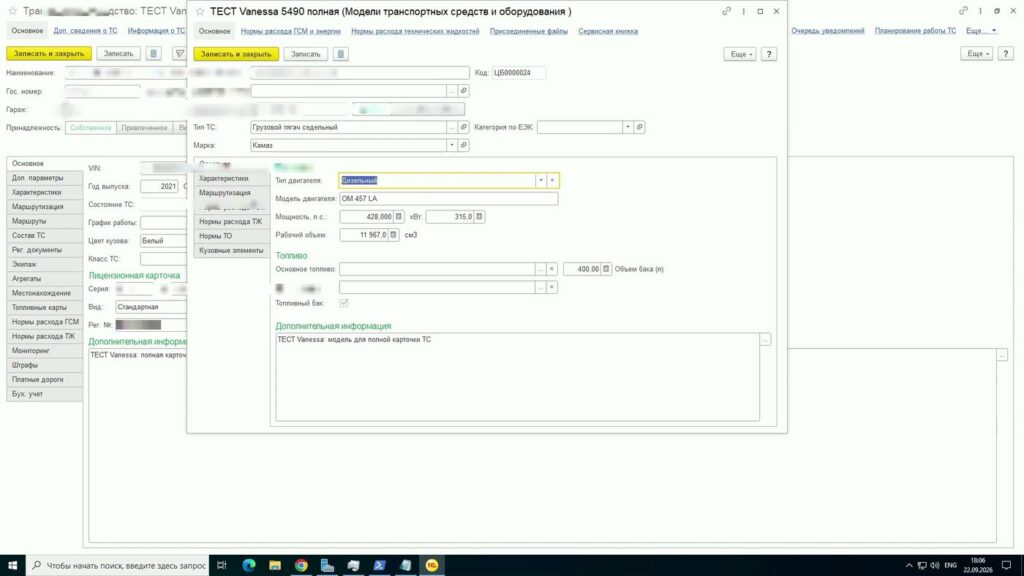Viewport: 1024px width, 576px height.
Task: Open the Штрафы section in the background window
Action: 44,365
